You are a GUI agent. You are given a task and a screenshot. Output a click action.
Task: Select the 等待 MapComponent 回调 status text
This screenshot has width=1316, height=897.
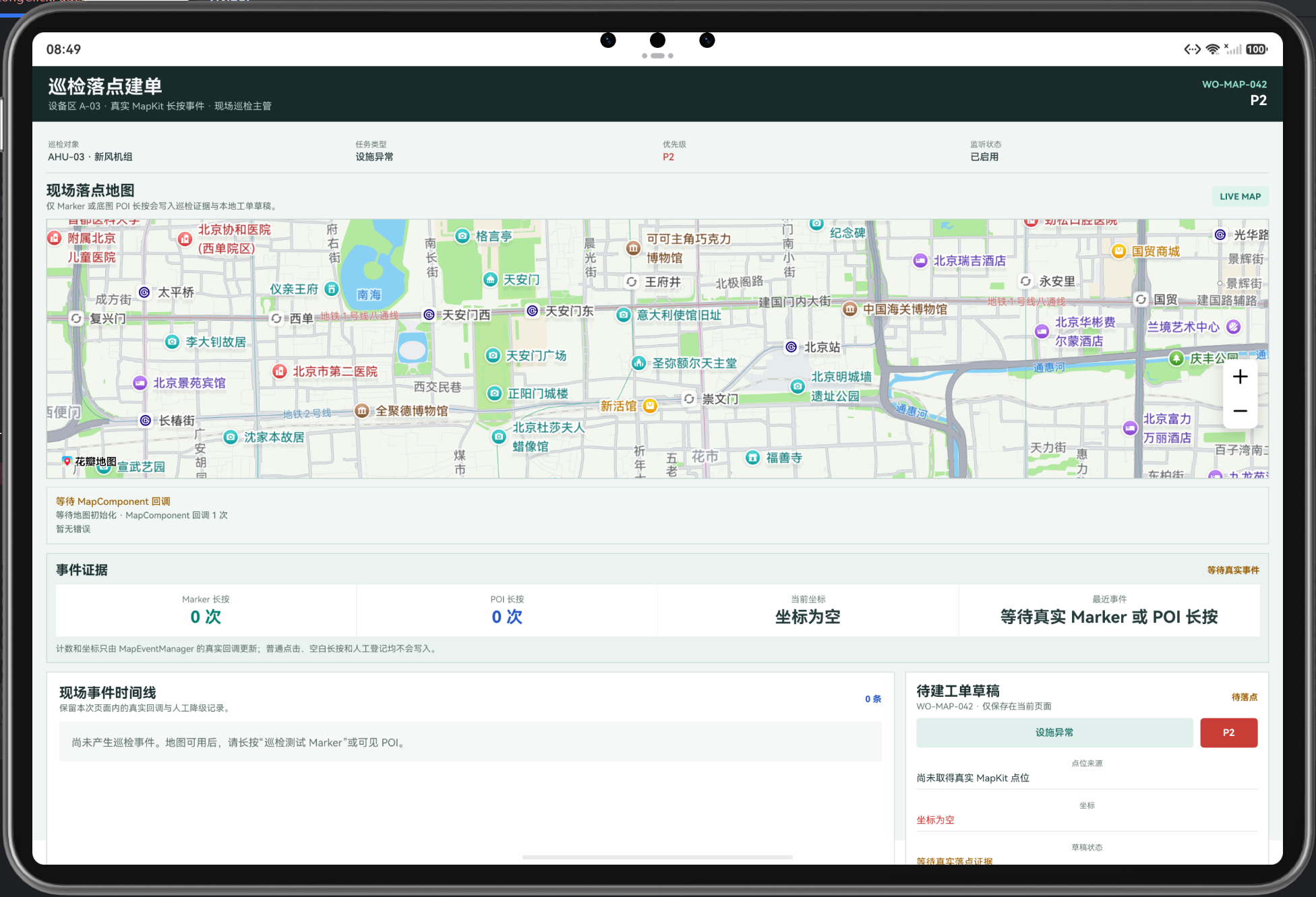pos(113,501)
